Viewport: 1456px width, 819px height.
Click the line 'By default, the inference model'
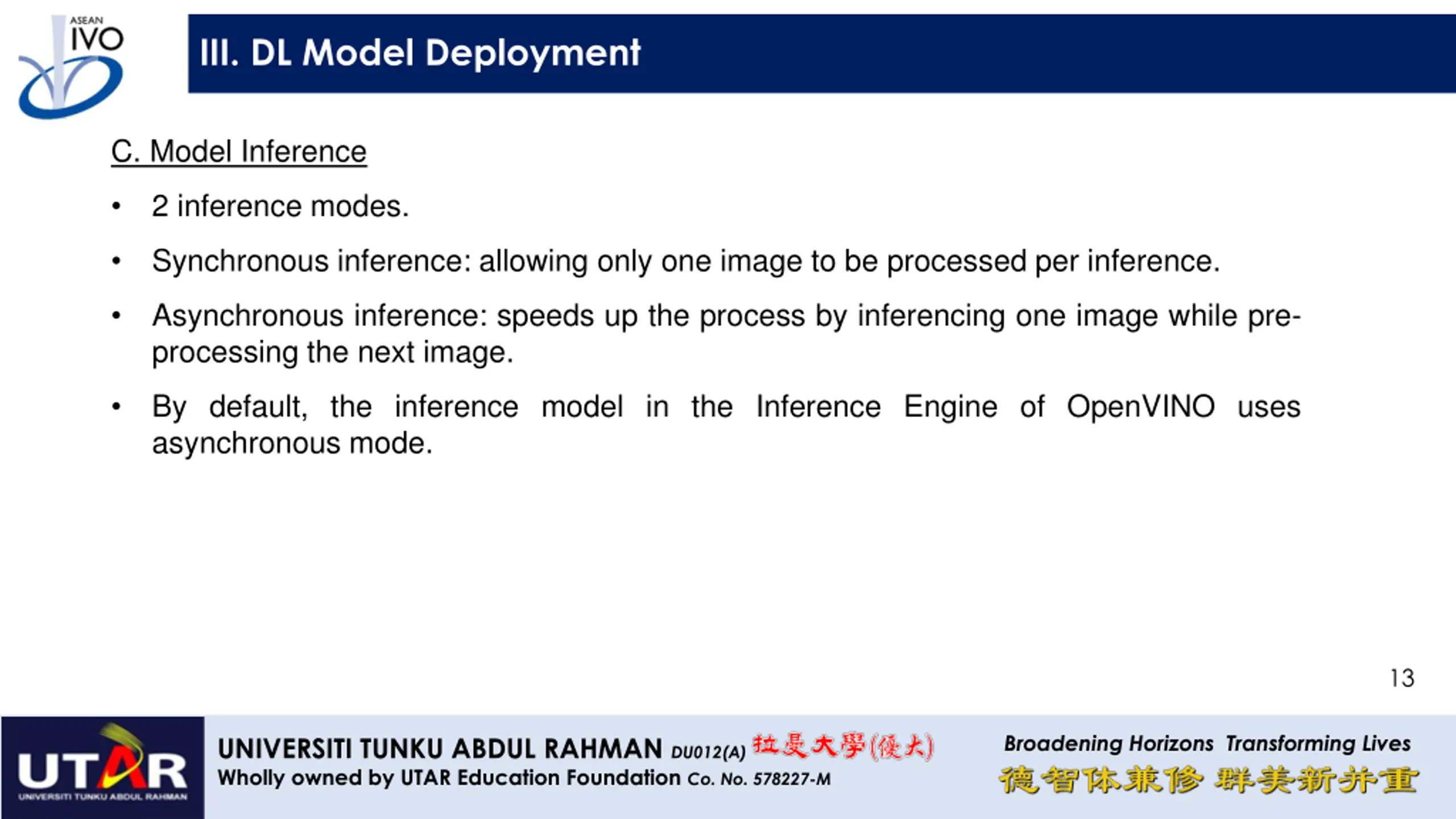[x=726, y=407]
